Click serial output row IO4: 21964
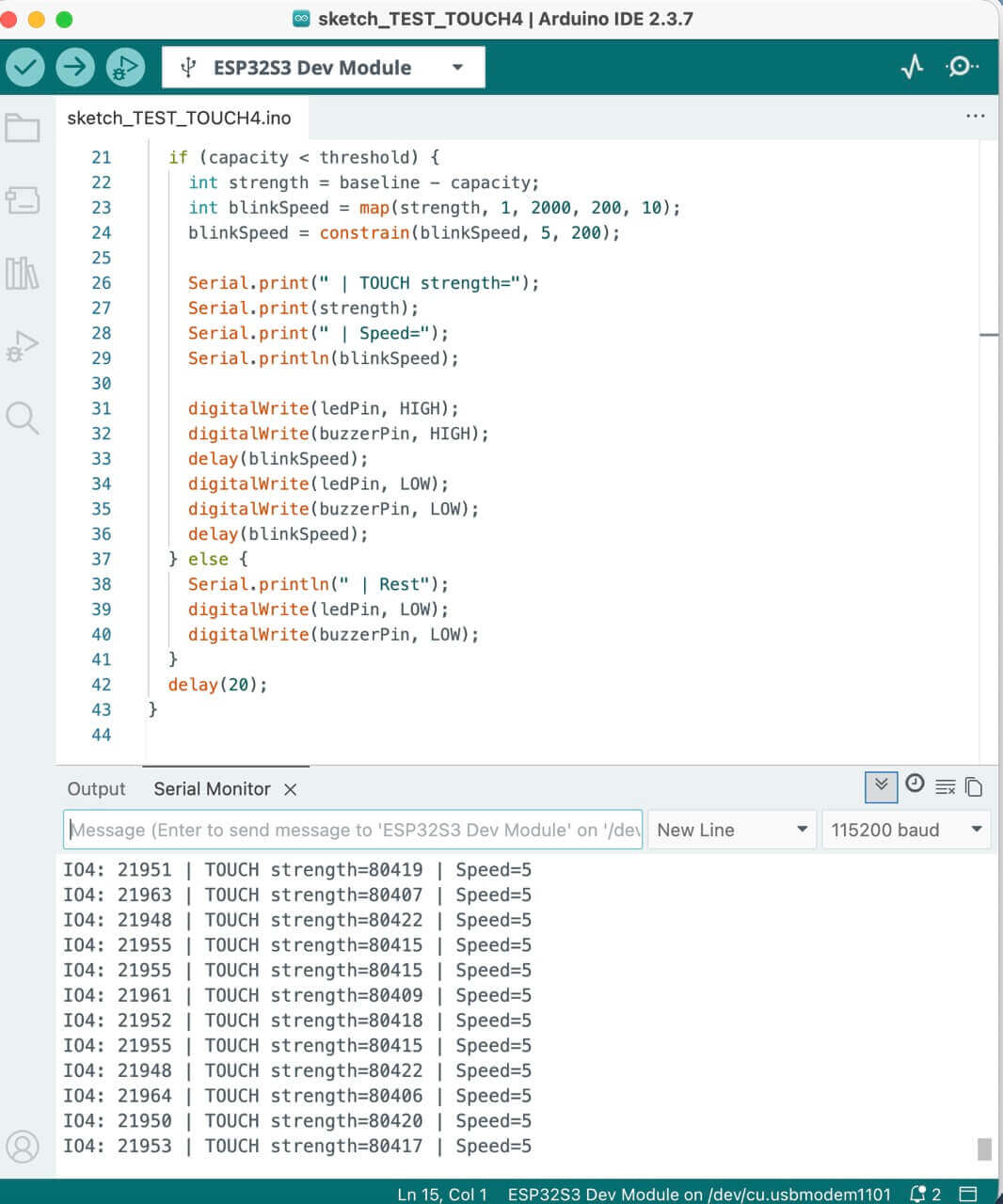The width and height of the screenshot is (1003, 1204). pos(297,1096)
